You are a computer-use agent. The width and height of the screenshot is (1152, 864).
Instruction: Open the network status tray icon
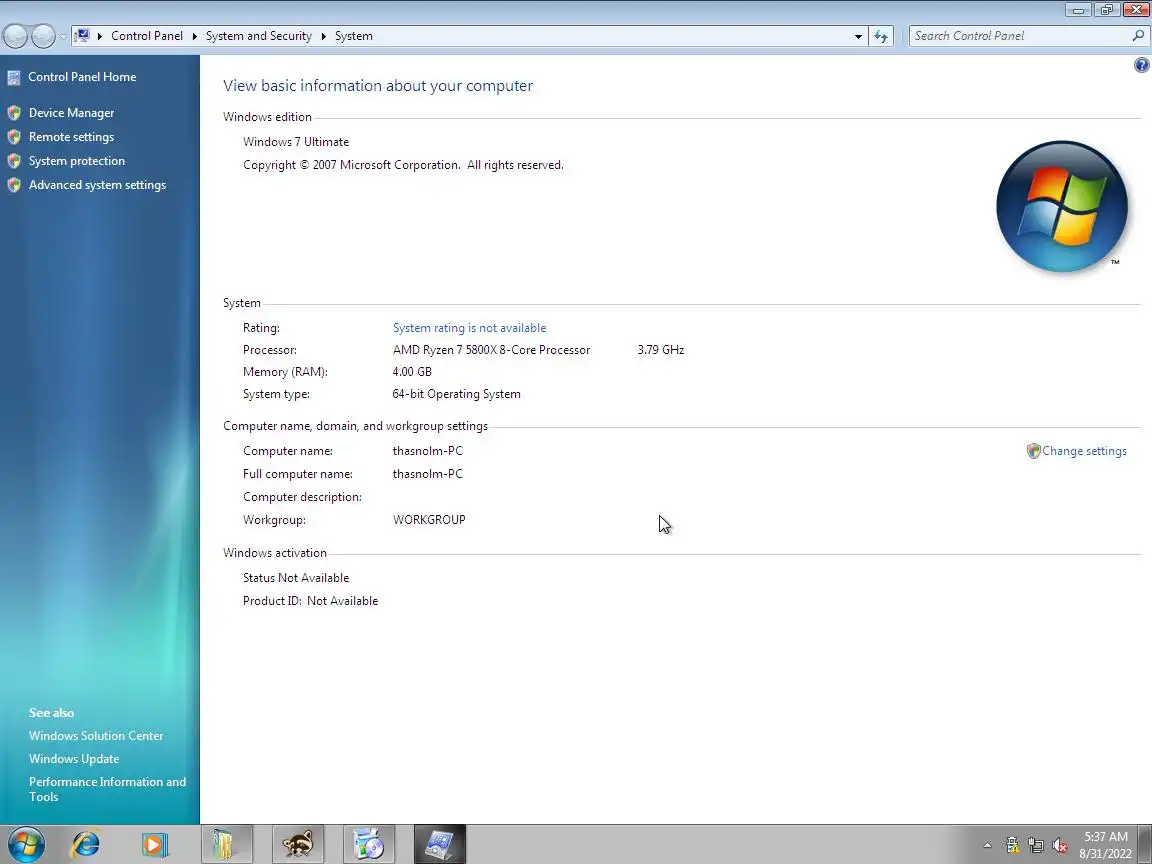click(x=1036, y=846)
